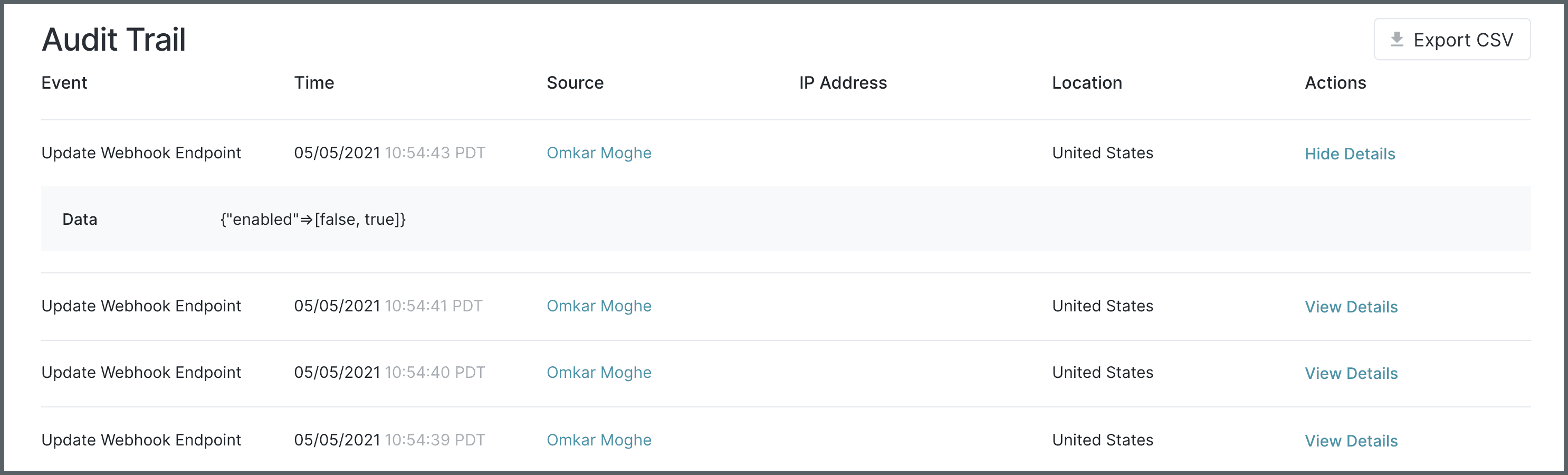Click the IP Address column header
The image size is (1568, 475).
pyautogui.click(x=843, y=83)
